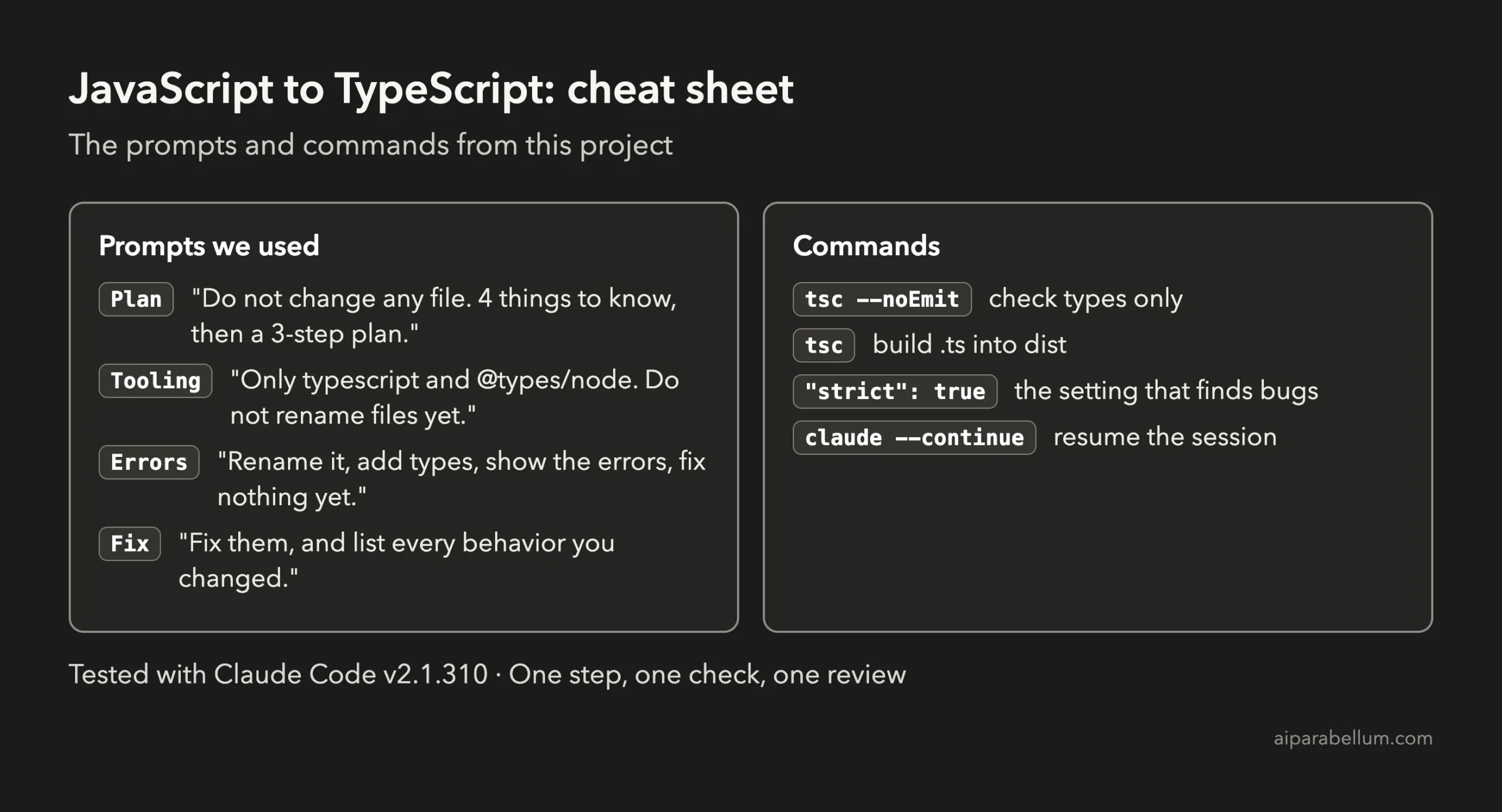The width and height of the screenshot is (1502, 812).
Task: Click the 'Commands' heading
Action: click(866, 246)
